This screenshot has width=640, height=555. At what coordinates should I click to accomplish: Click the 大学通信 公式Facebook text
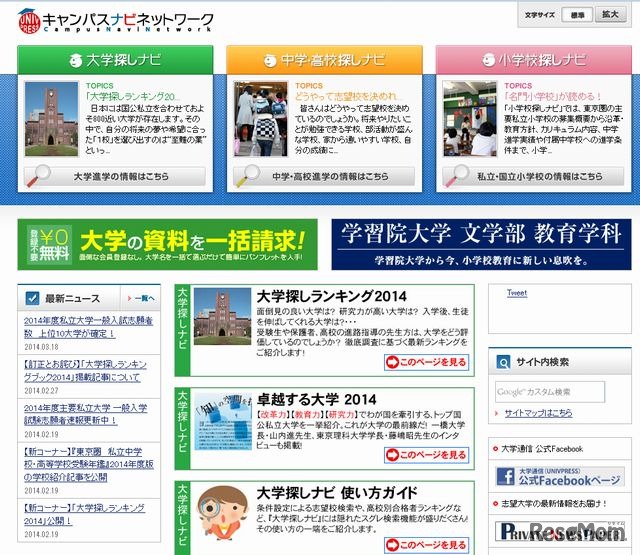[542, 449]
